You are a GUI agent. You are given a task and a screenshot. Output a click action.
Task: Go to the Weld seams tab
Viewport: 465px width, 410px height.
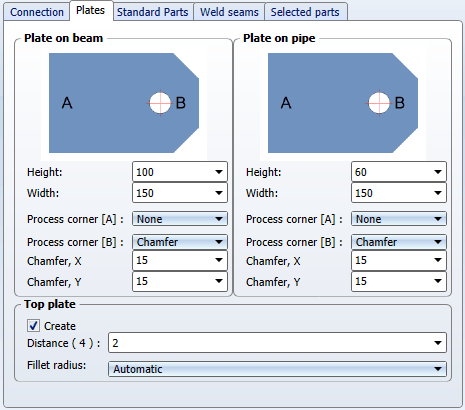(229, 12)
